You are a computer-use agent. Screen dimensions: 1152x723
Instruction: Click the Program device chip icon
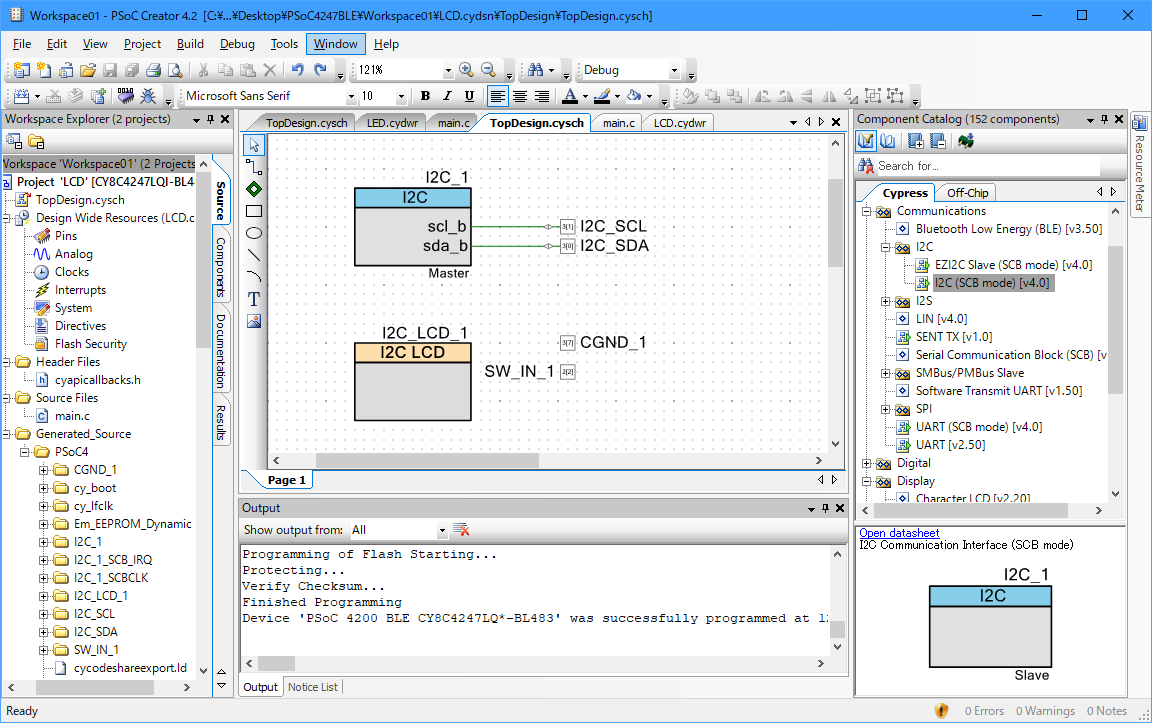point(126,96)
